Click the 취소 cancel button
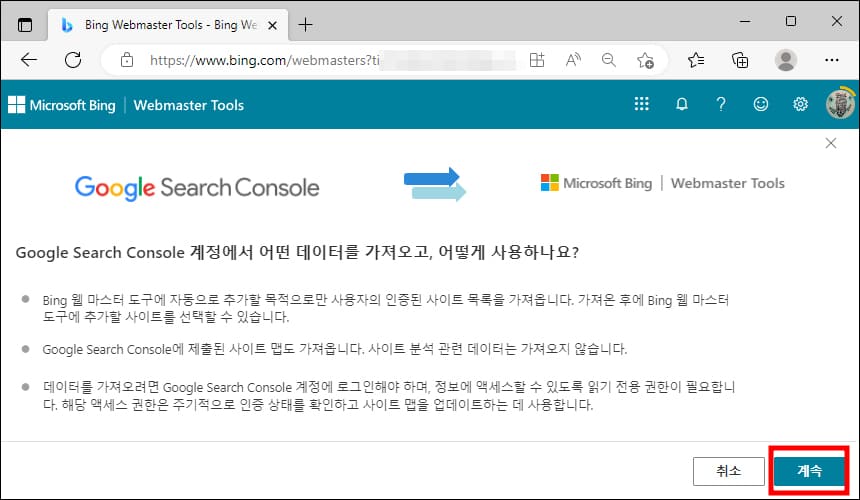860x500 pixels. pyautogui.click(x=728, y=471)
